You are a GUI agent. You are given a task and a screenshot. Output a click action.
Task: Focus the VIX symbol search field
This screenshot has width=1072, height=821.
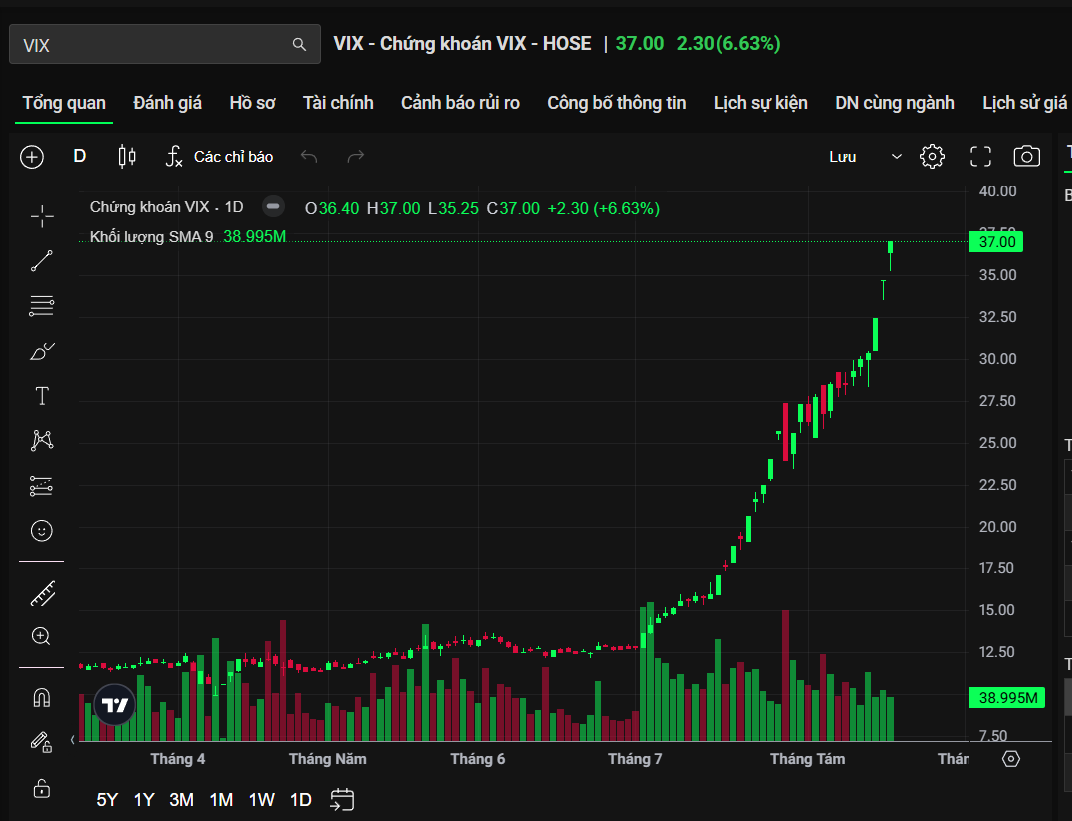165,44
